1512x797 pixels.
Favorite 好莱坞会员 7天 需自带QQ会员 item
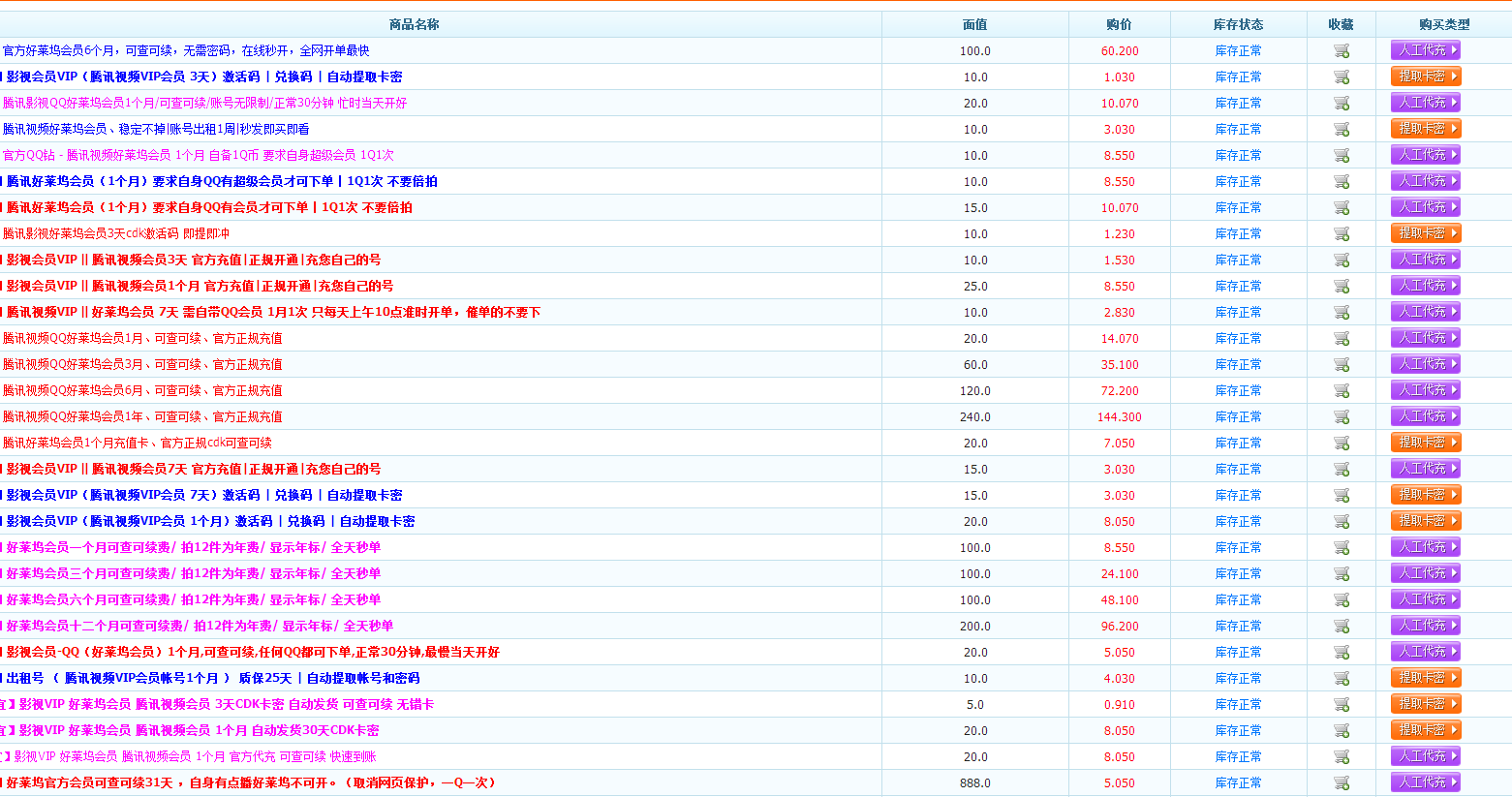[1342, 312]
